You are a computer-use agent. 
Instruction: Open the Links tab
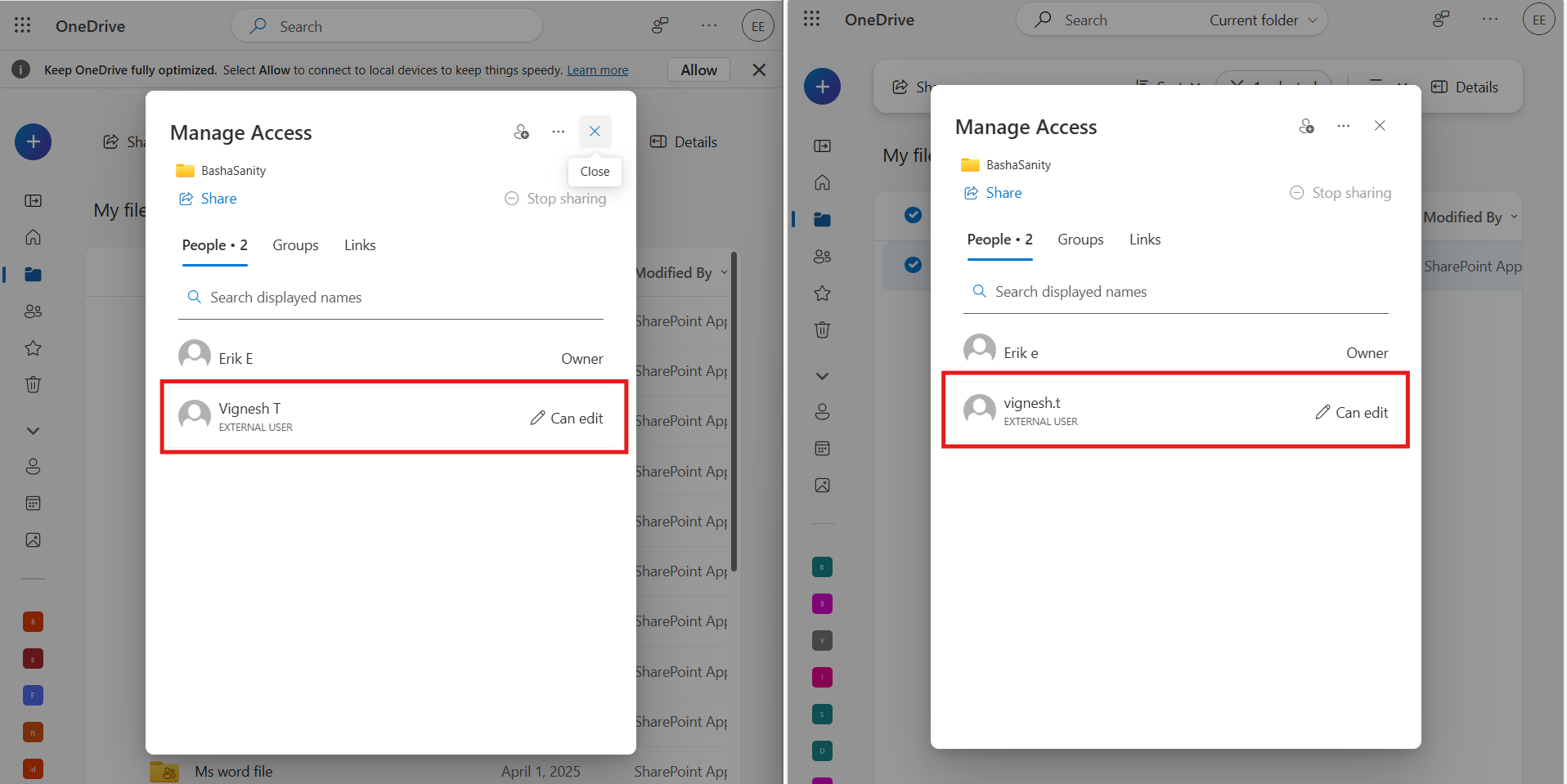(360, 244)
